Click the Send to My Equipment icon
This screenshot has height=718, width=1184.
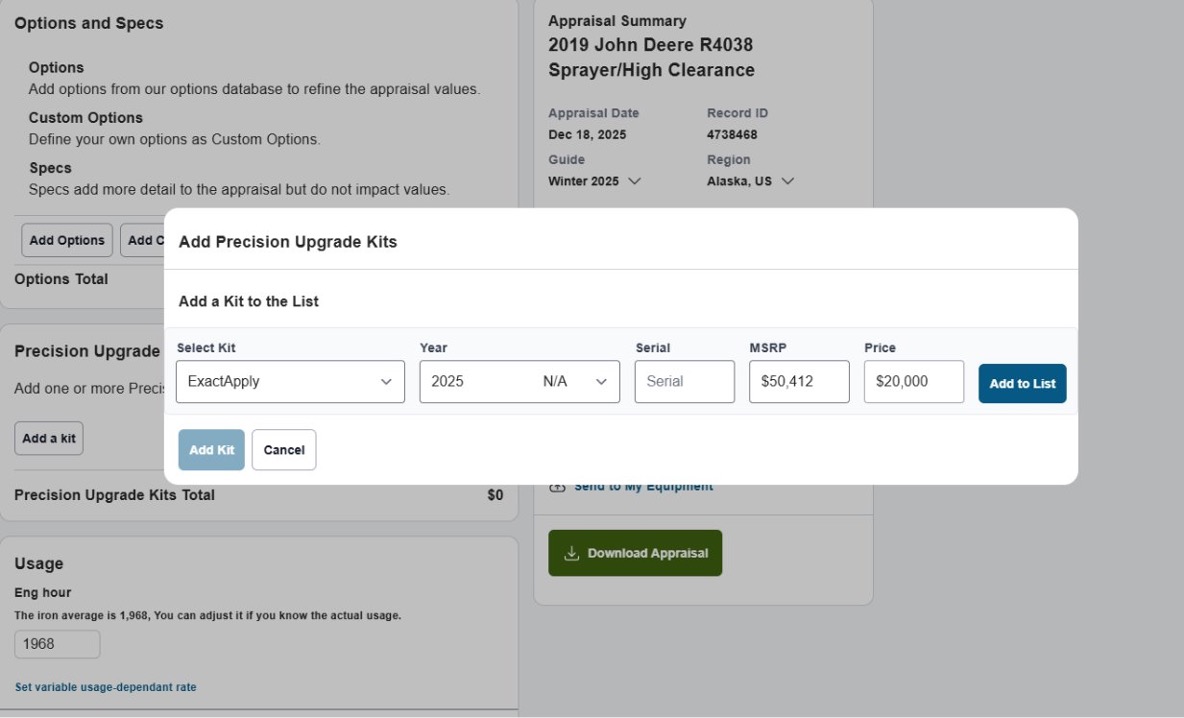point(556,485)
